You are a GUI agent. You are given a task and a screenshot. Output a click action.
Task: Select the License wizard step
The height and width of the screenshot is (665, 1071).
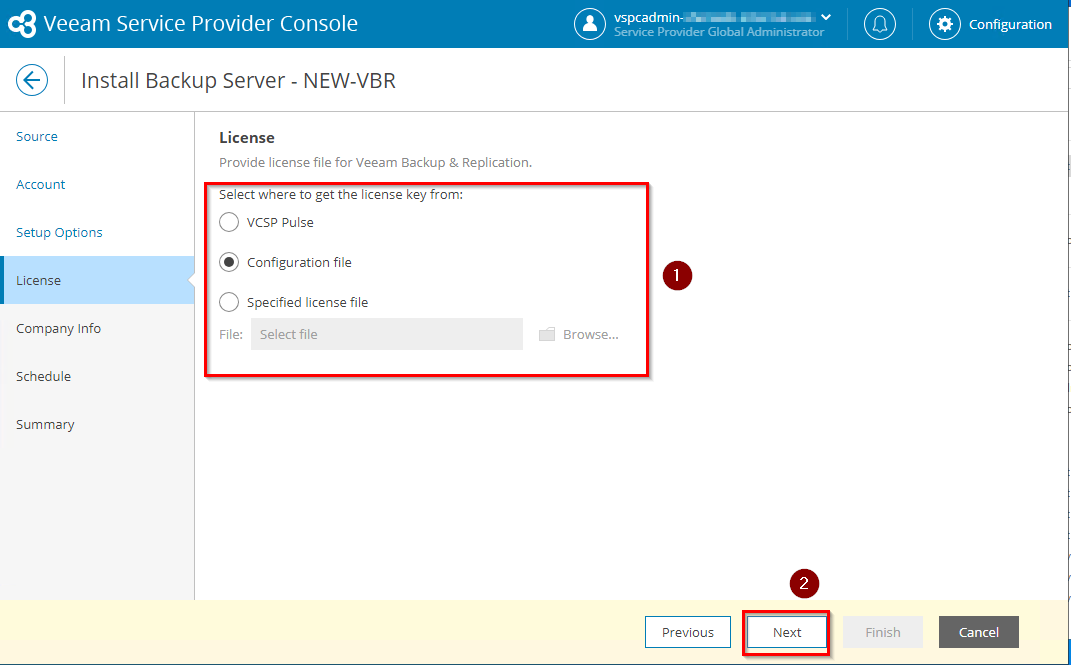tap(97, 280)
